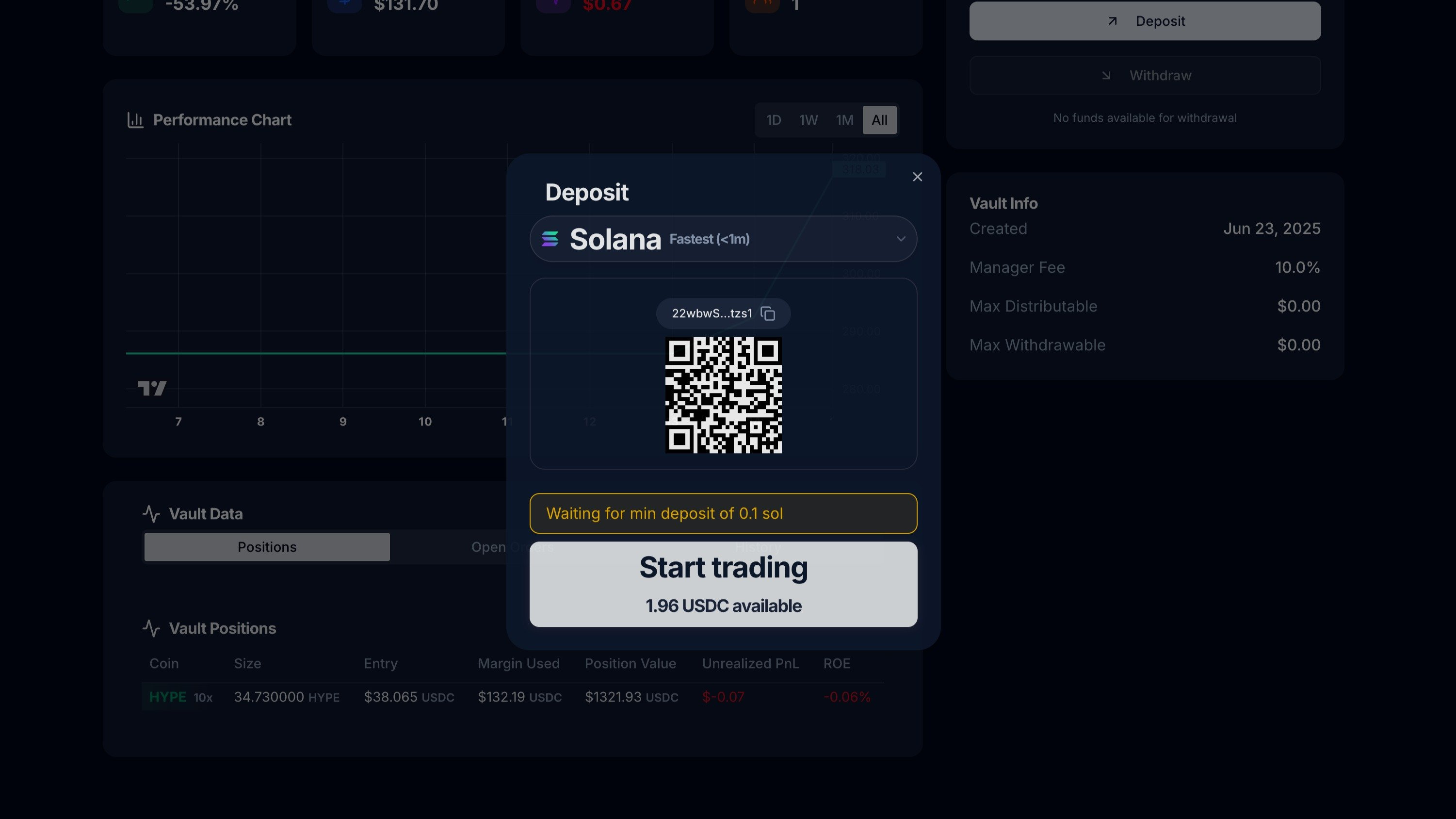
Task: Close the Deposit dialog
Action: 917,177
